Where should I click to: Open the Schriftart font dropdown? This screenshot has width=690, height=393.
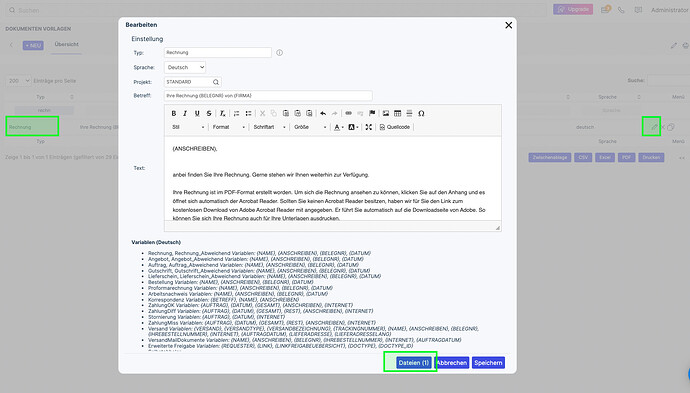point(269,127)
